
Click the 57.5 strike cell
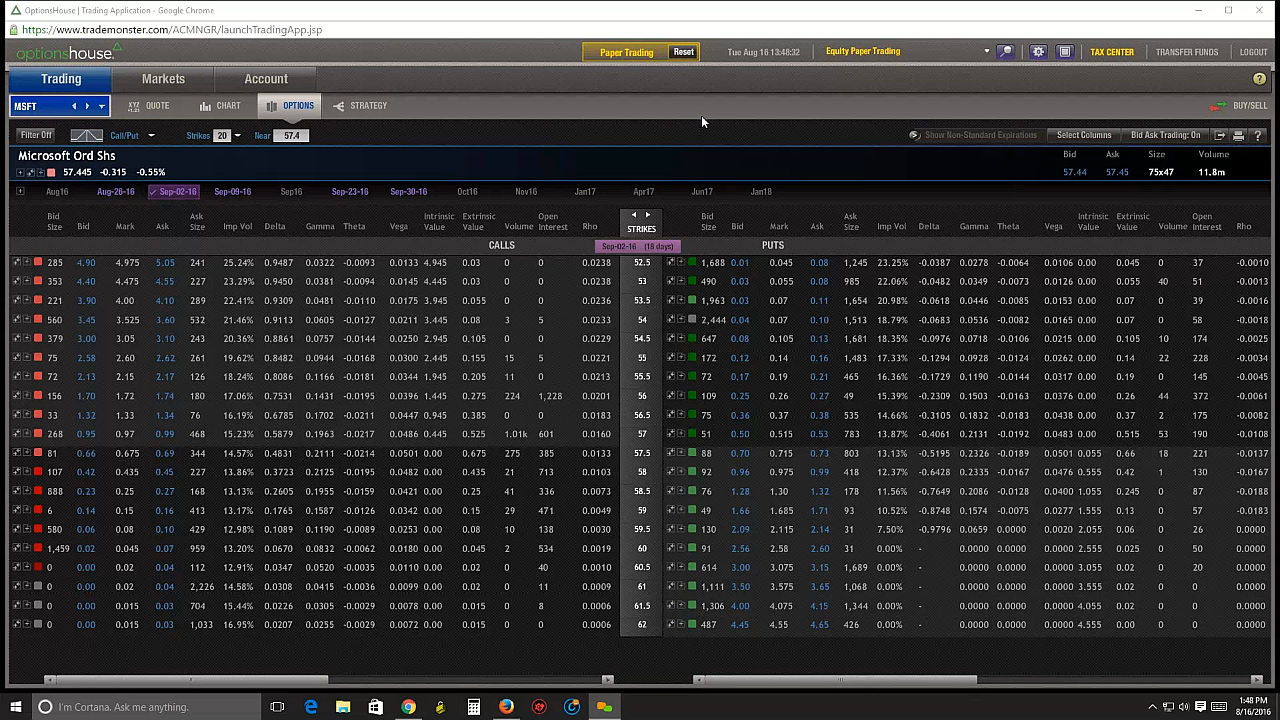641,453
